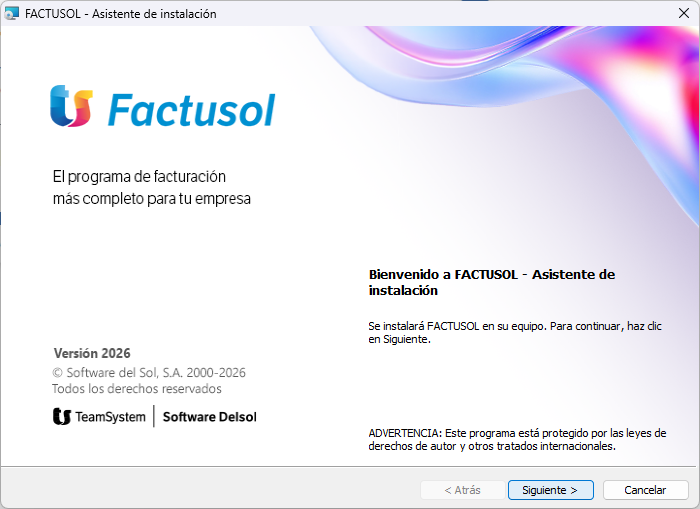This screenshot has height=509, width=700.
Task: Click the ADVERTENCIA copyright warning text
Action: pos(517,439)
